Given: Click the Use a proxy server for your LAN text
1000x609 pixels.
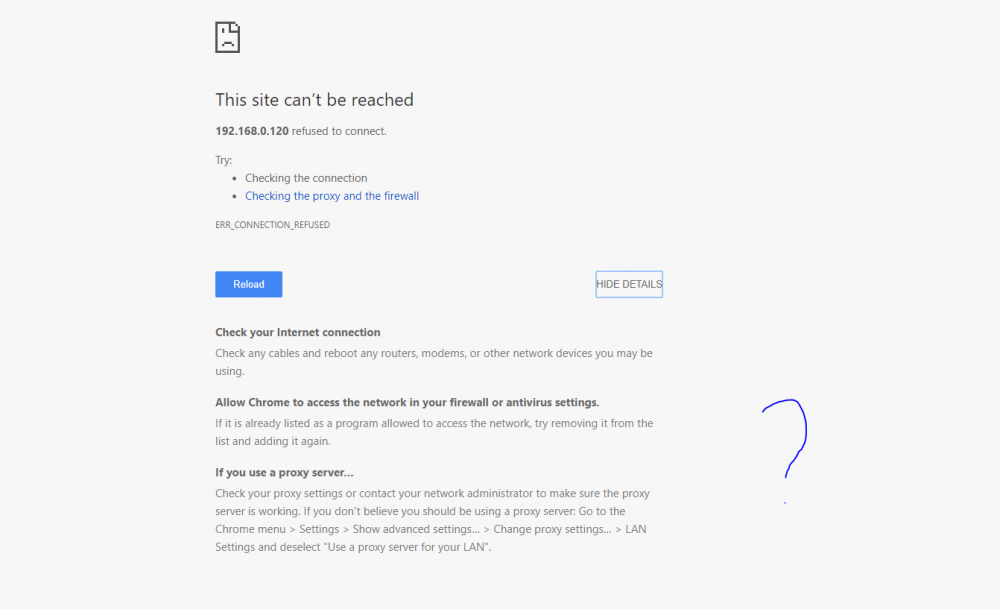Looking at the screenshot, I should tap(406, 547).
